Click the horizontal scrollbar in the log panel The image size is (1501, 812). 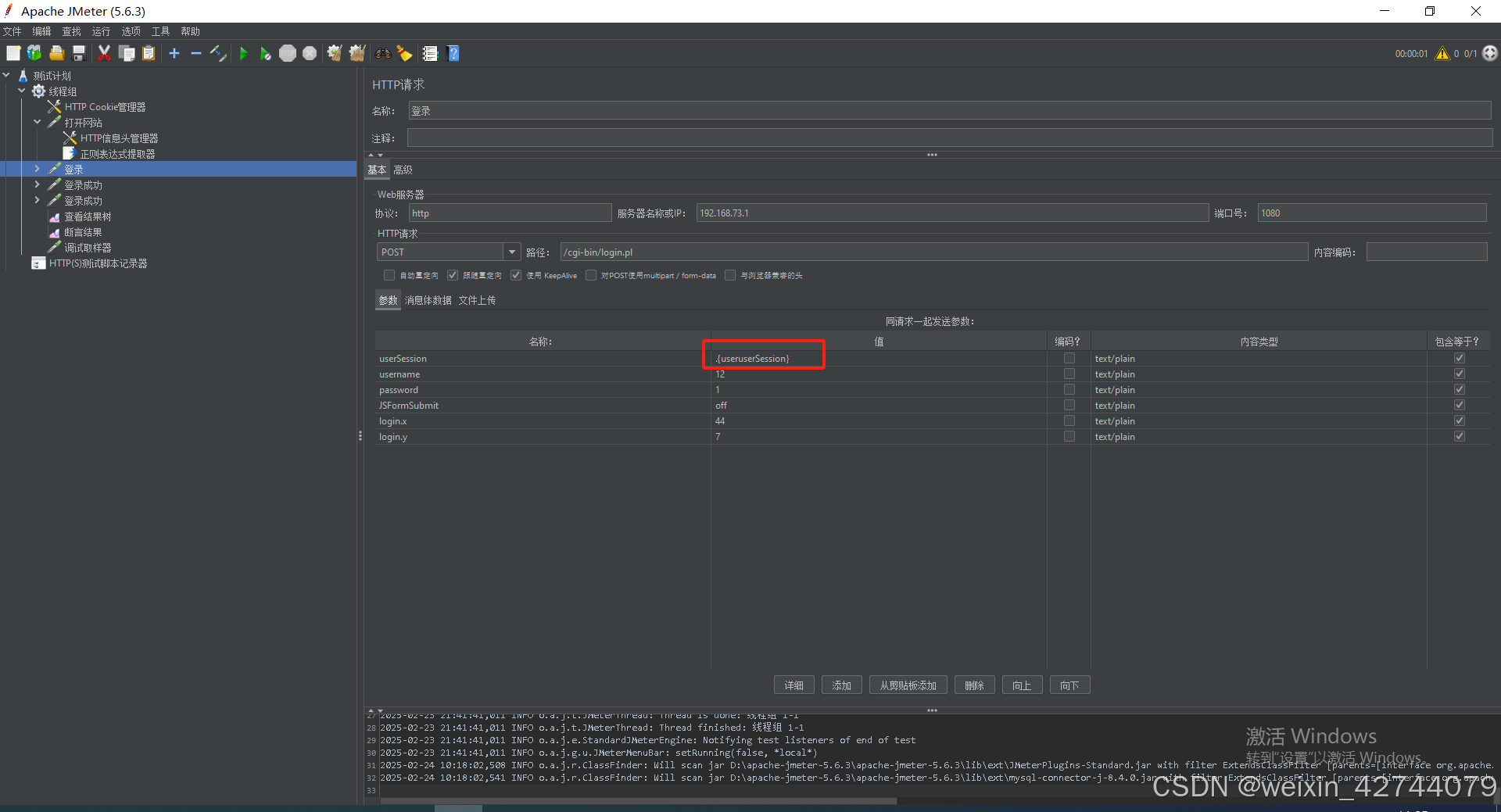(x=638, y=800)
